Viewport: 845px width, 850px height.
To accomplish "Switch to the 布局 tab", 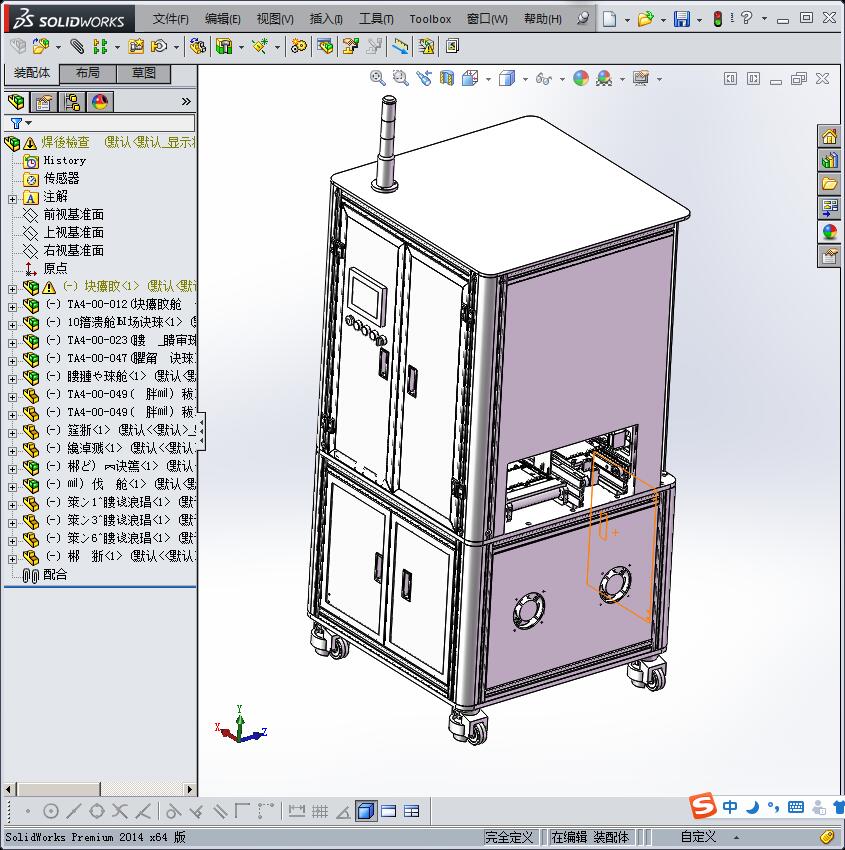I will coord(88,73).
